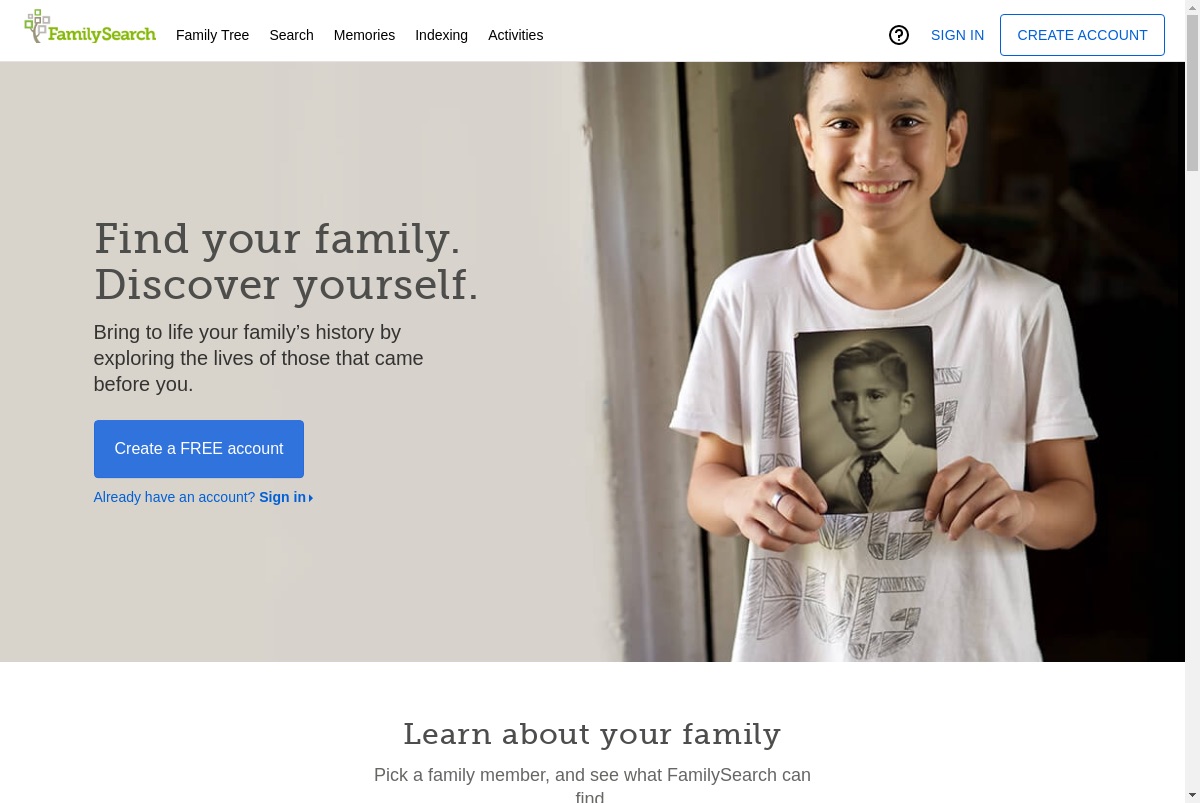Click the blue Create a FREE account button
The width and height of the screenshot is (1200, 803).
(199, 449)
